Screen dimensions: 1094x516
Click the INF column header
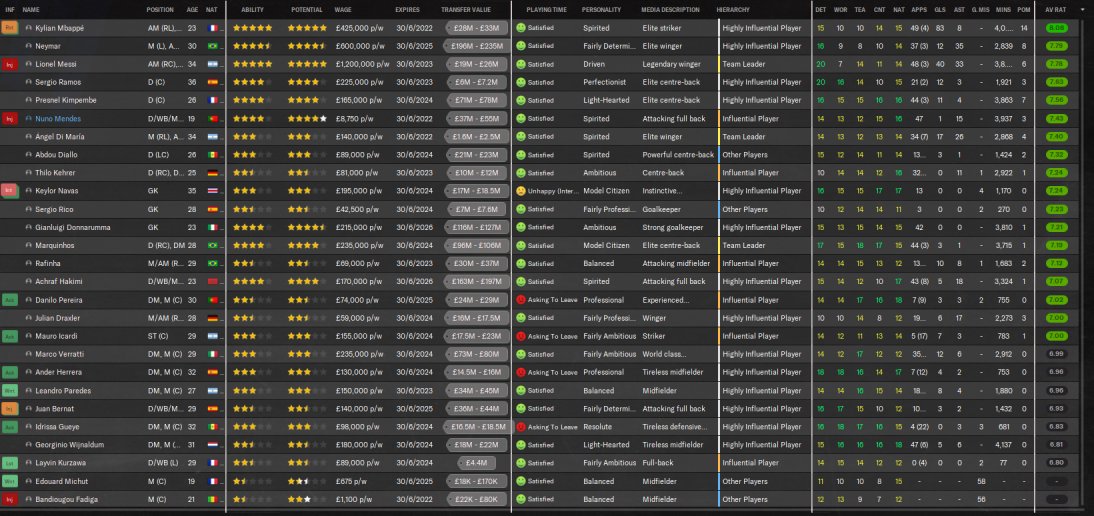pos(10,10)
